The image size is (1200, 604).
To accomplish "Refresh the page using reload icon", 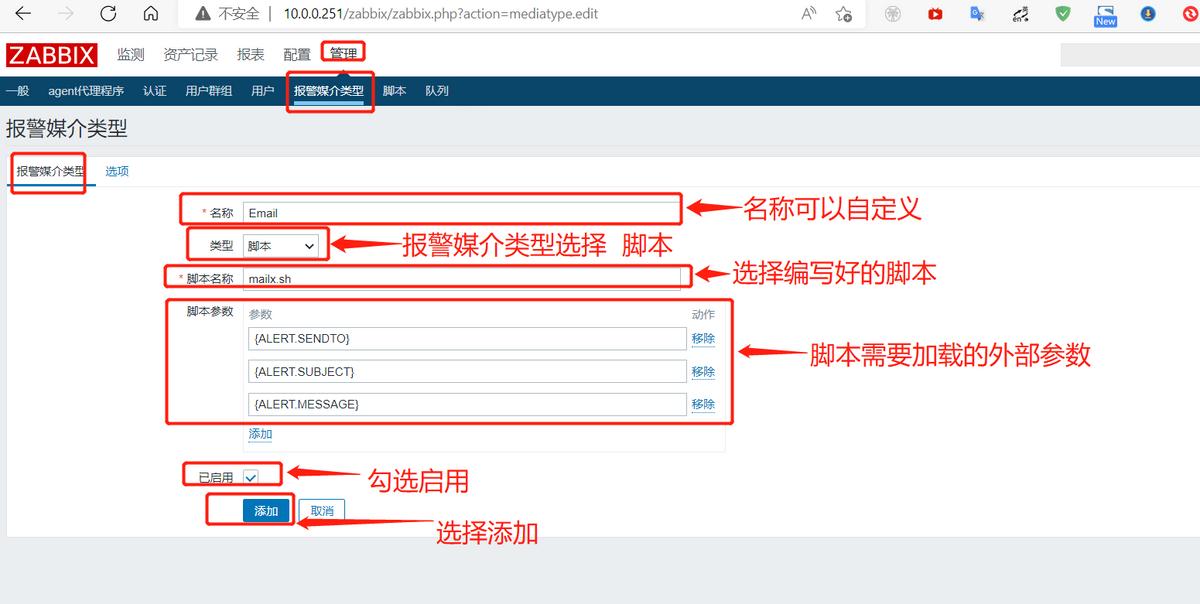I will (108, 15).
